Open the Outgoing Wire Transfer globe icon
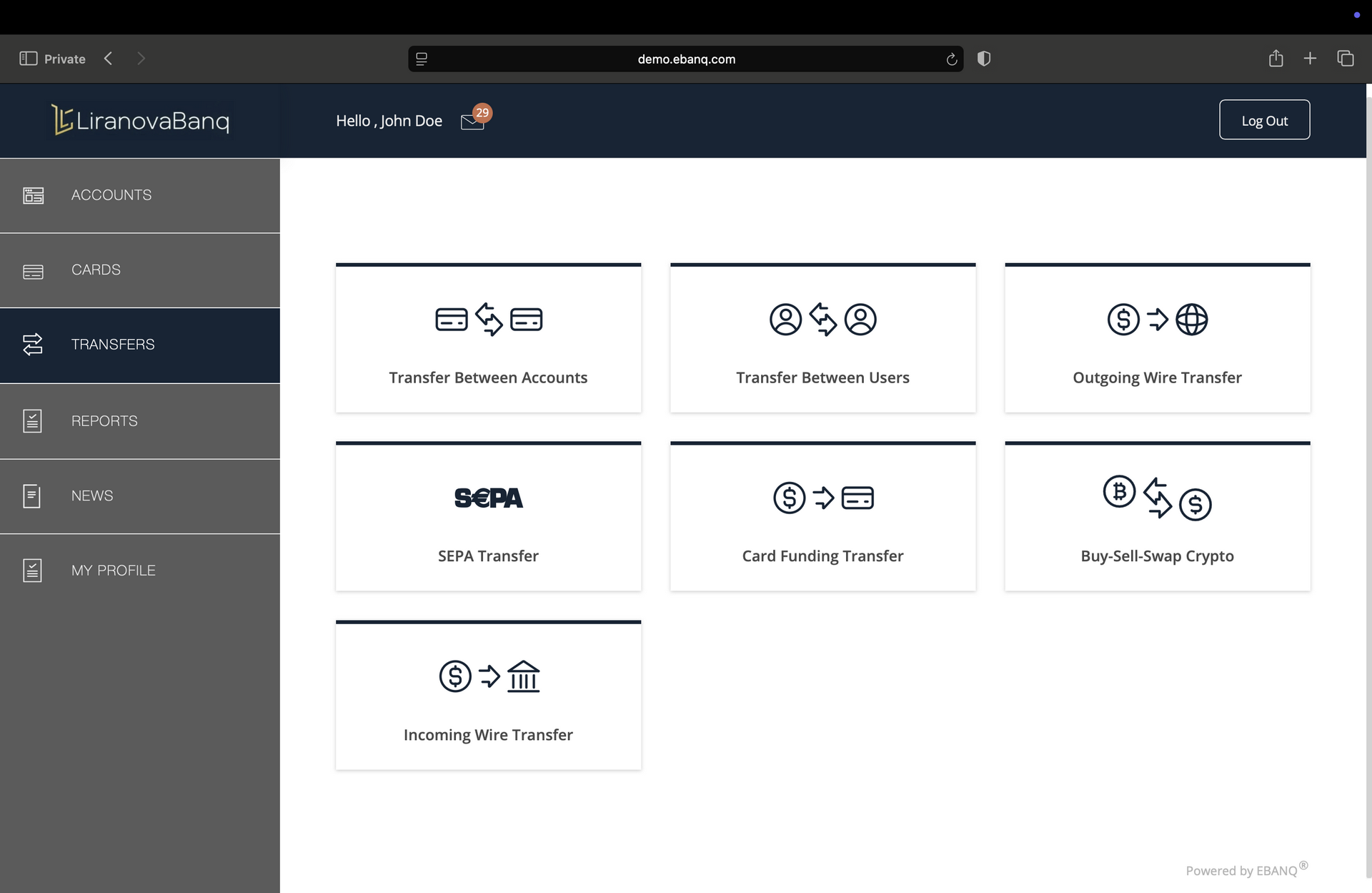 point(1191,319)
